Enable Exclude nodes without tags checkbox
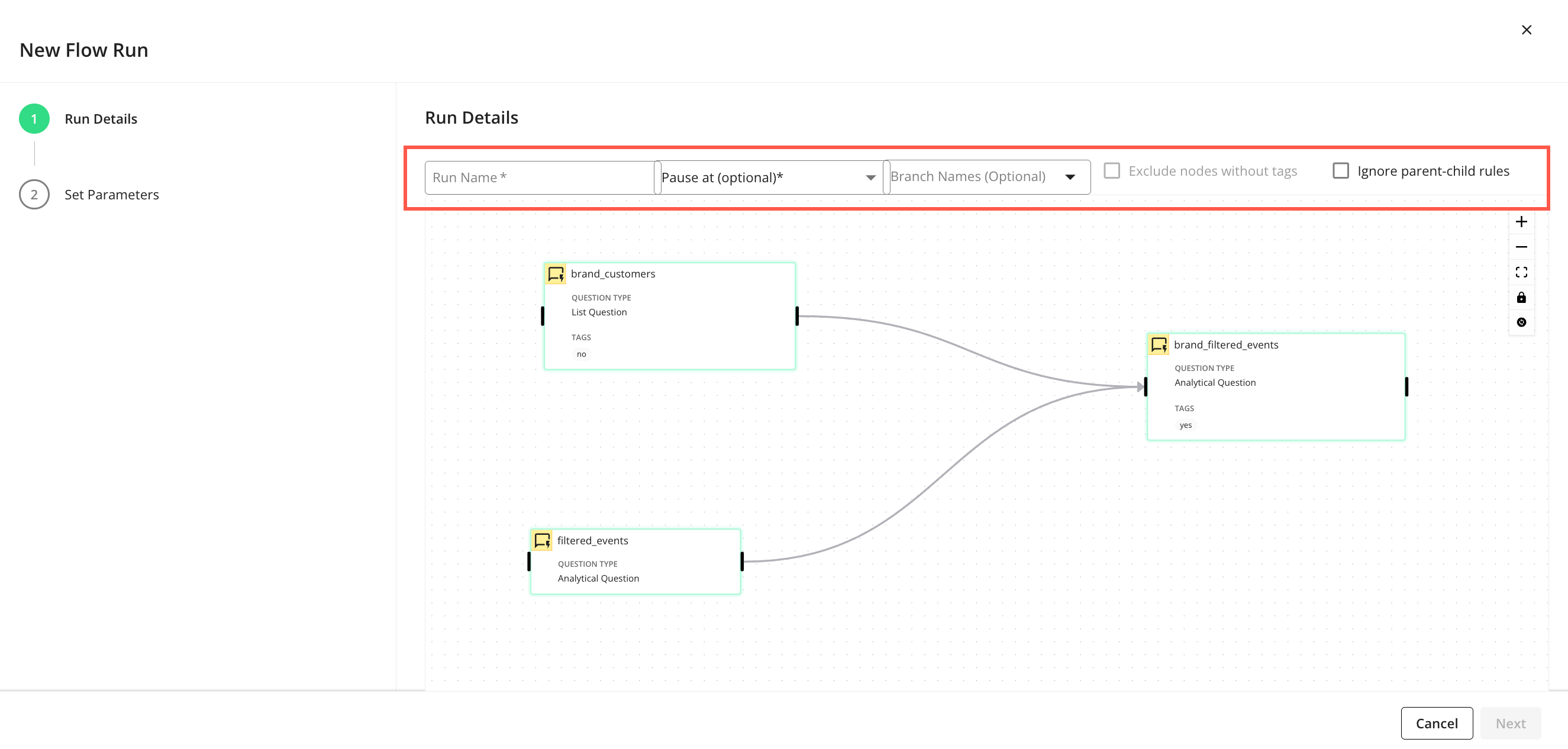Viewport: 1568px width, 749px height. [1111, 171]
